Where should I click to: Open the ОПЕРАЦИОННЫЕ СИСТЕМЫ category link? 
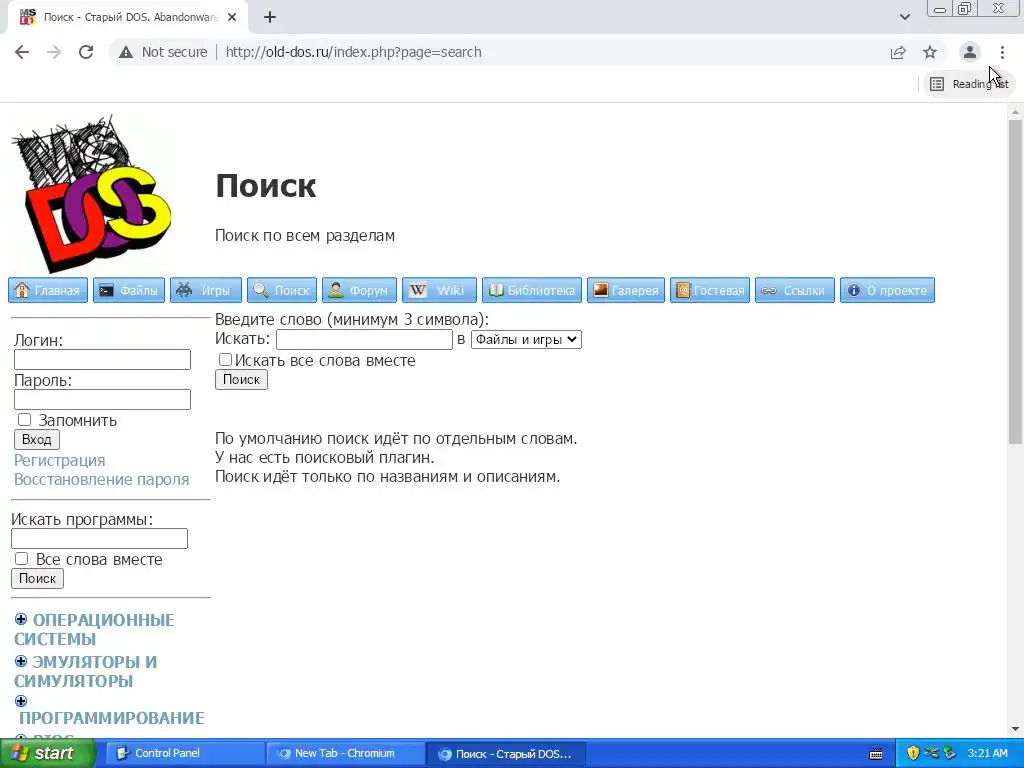94,630
